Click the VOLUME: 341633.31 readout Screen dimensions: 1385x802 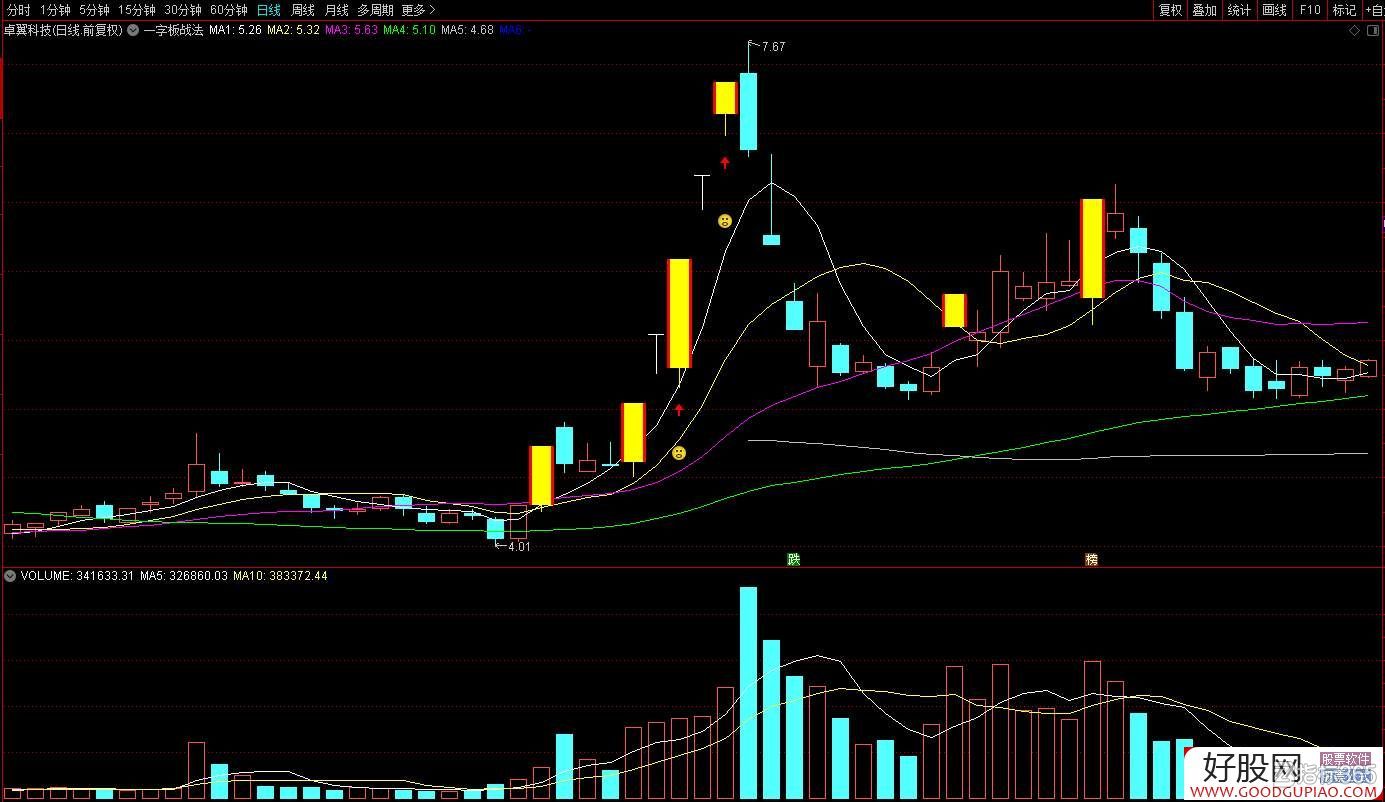(75, 576)
